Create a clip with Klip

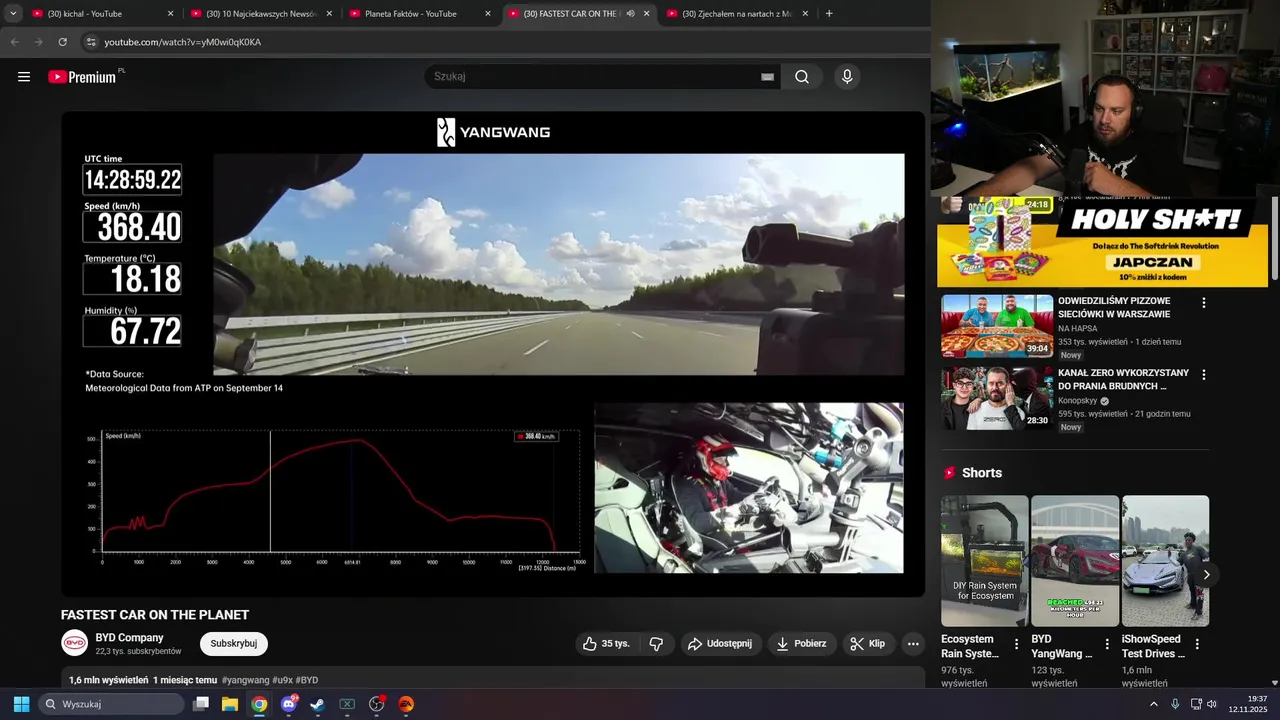tap(868, 643)
